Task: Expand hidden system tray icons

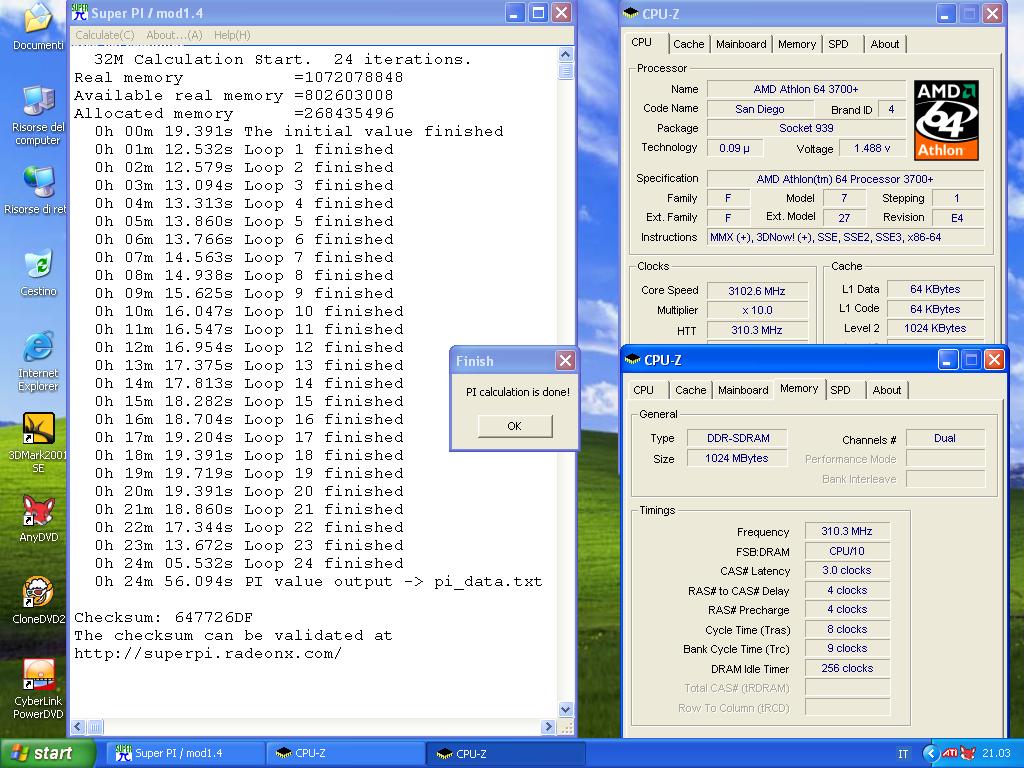Action: (x=931, y=753)
